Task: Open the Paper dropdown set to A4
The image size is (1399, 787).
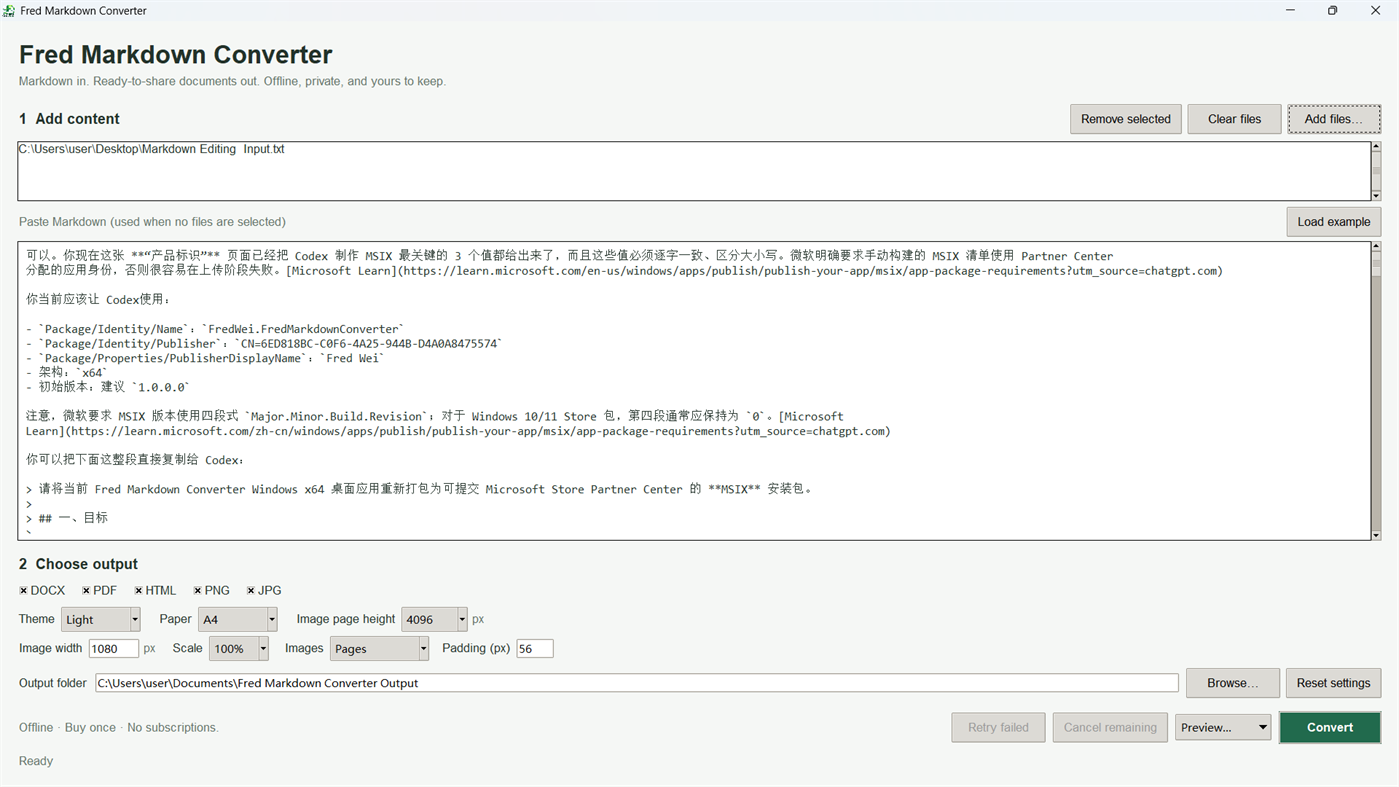Action: (237, 620)
